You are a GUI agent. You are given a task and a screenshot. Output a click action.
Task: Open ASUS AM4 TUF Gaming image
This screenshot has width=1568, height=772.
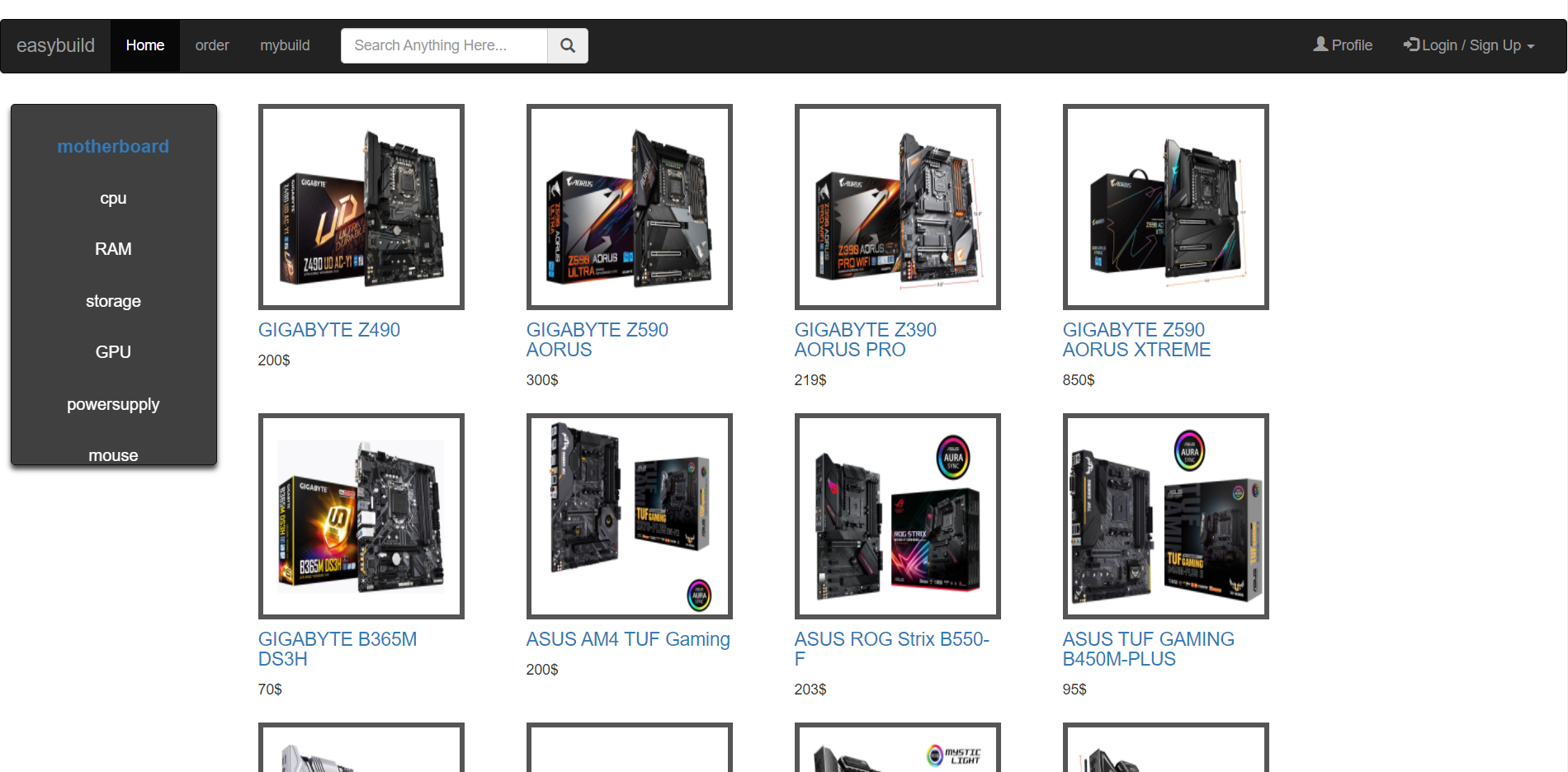coord(630,516)
